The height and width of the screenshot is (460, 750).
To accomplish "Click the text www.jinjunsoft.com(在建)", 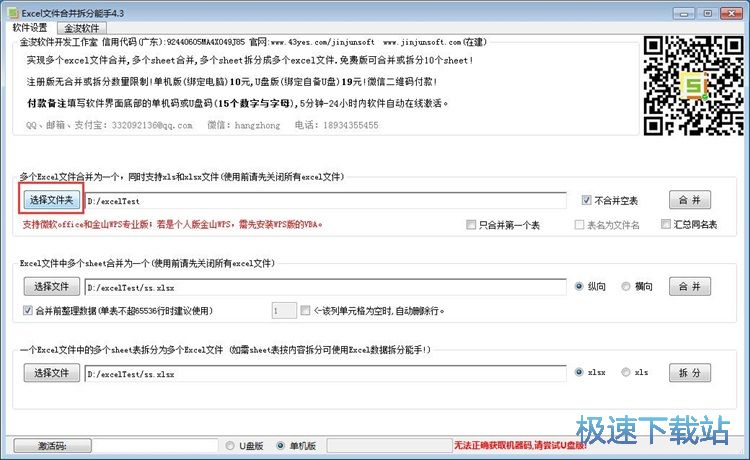I will coord(434,43).
